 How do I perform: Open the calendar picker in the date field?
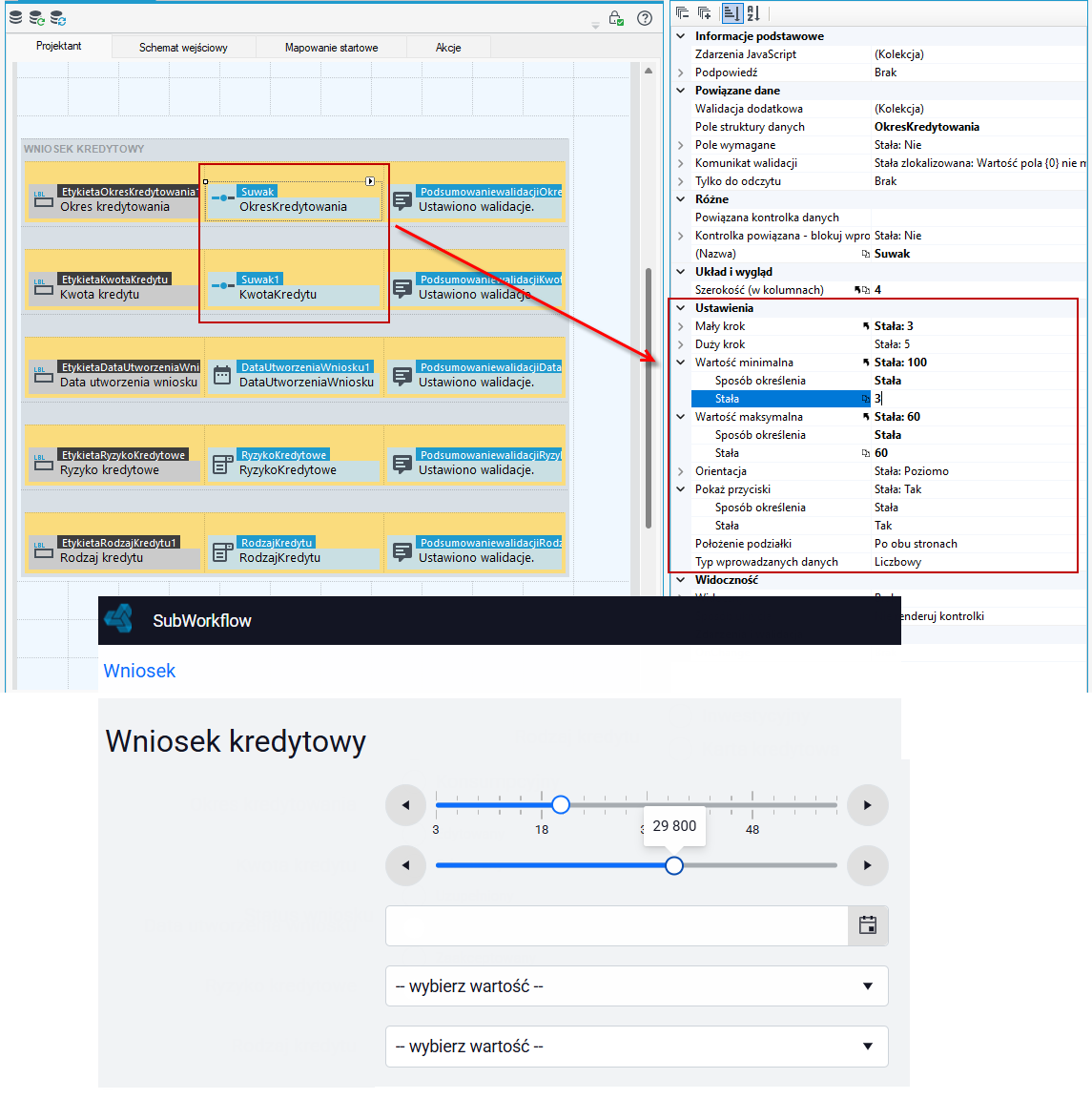(x=868, y=925)
